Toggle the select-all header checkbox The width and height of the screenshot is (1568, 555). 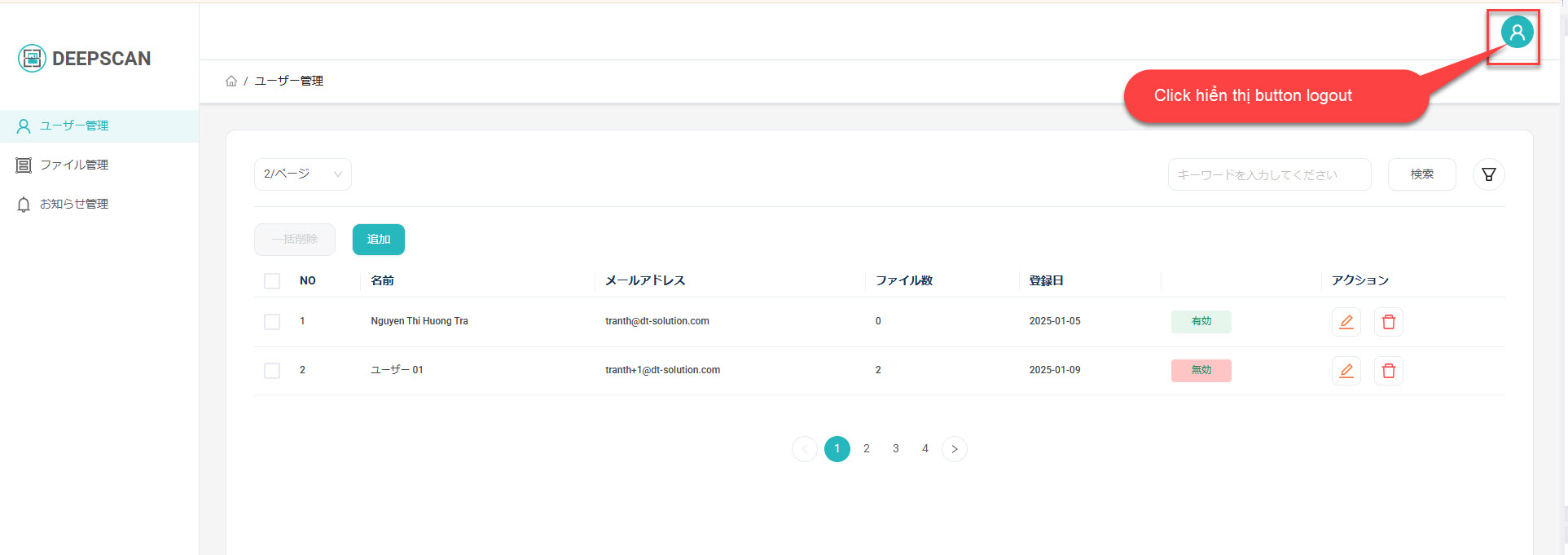point(272,281)
